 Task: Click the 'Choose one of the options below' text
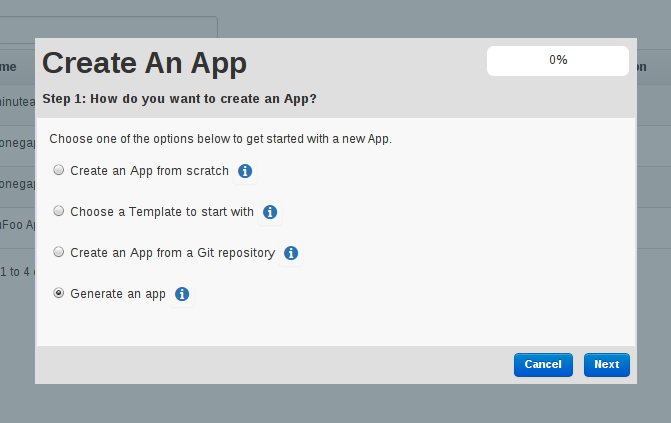pos(220,139)
